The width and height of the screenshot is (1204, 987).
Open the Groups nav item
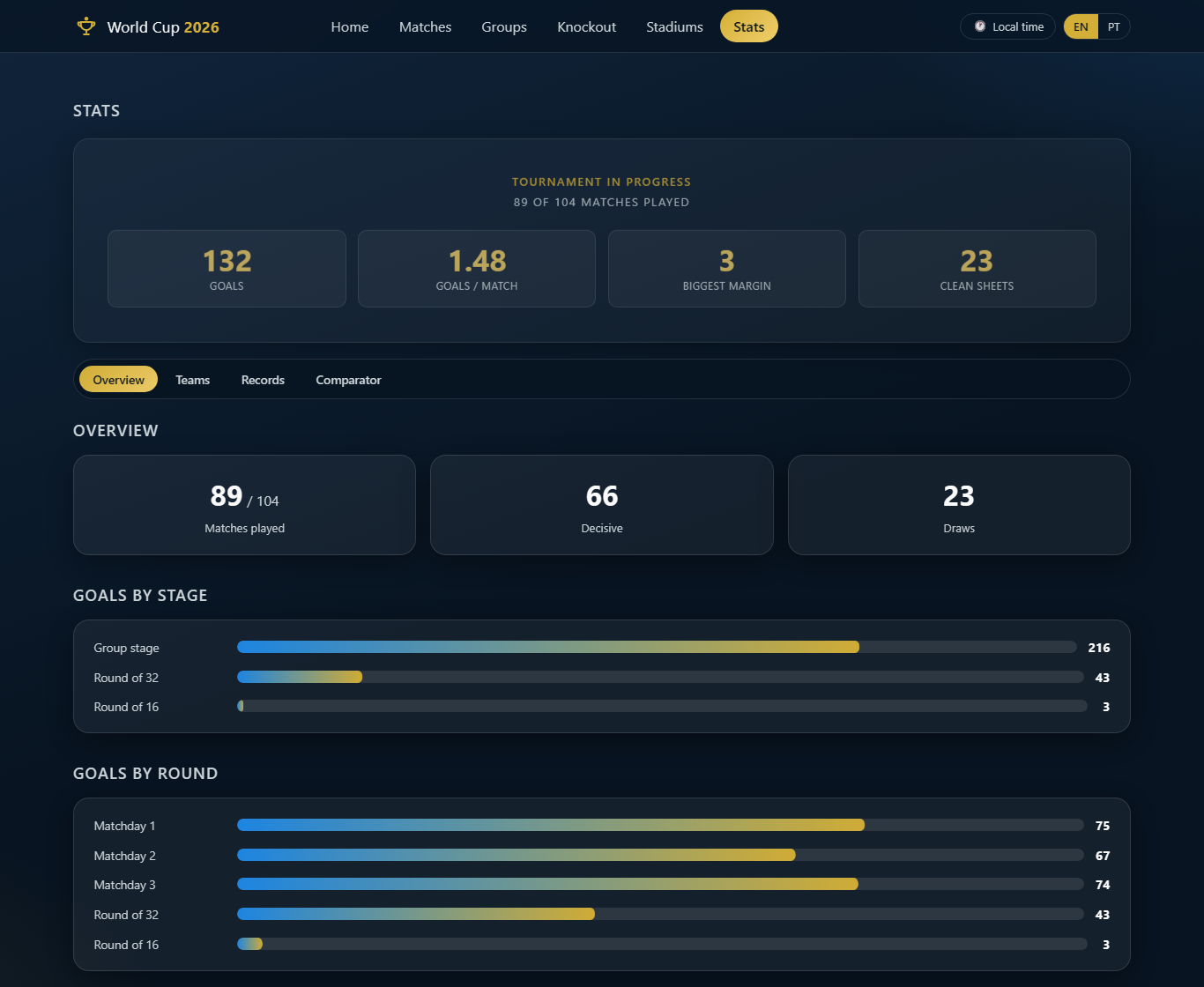point(504,26)
